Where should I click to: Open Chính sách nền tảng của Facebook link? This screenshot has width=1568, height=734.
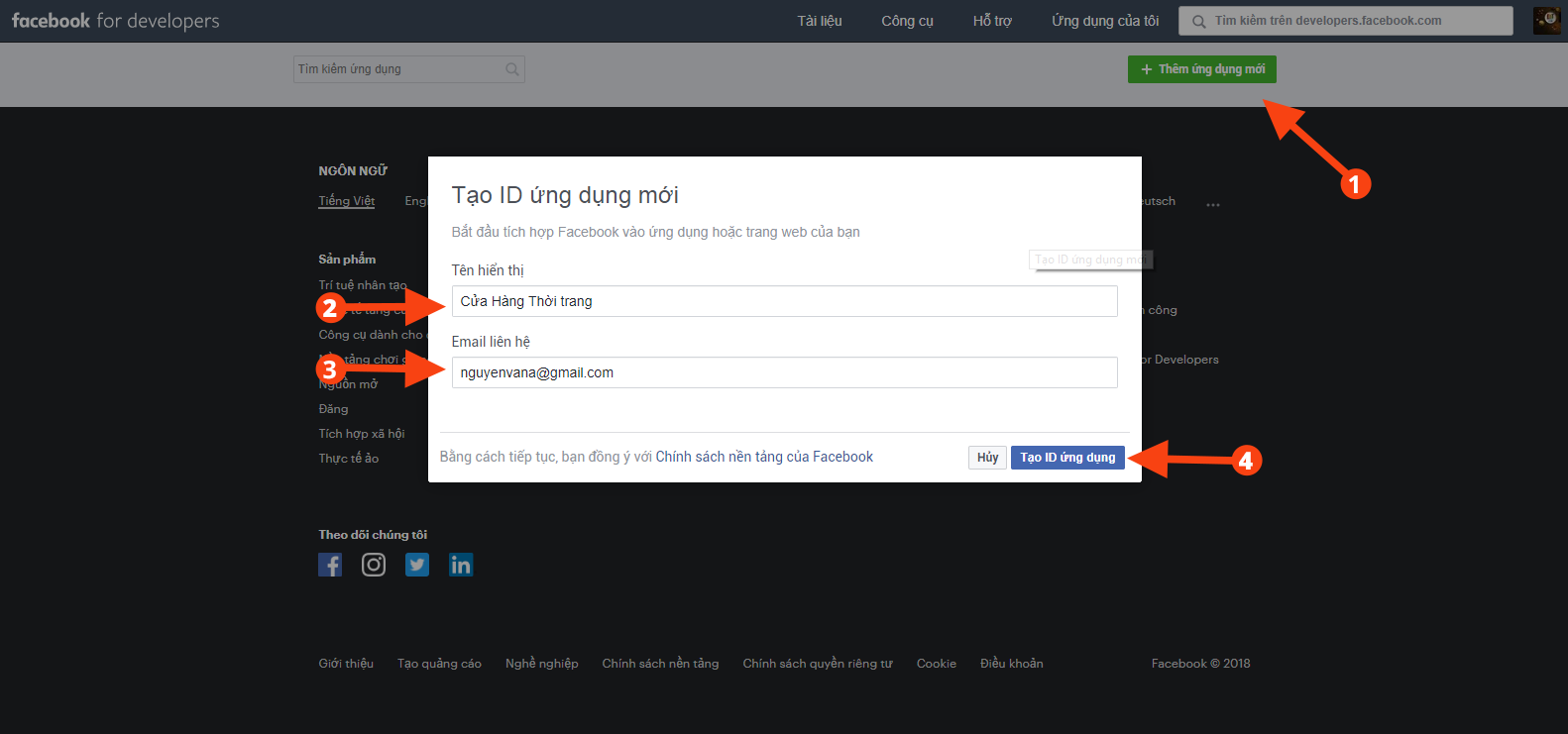764,457
